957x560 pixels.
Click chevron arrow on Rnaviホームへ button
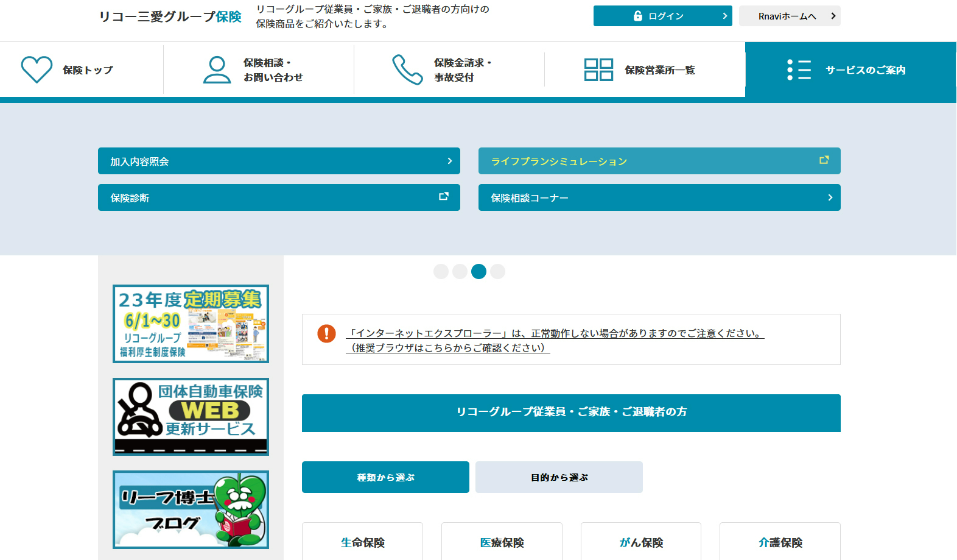coord(833,16)
